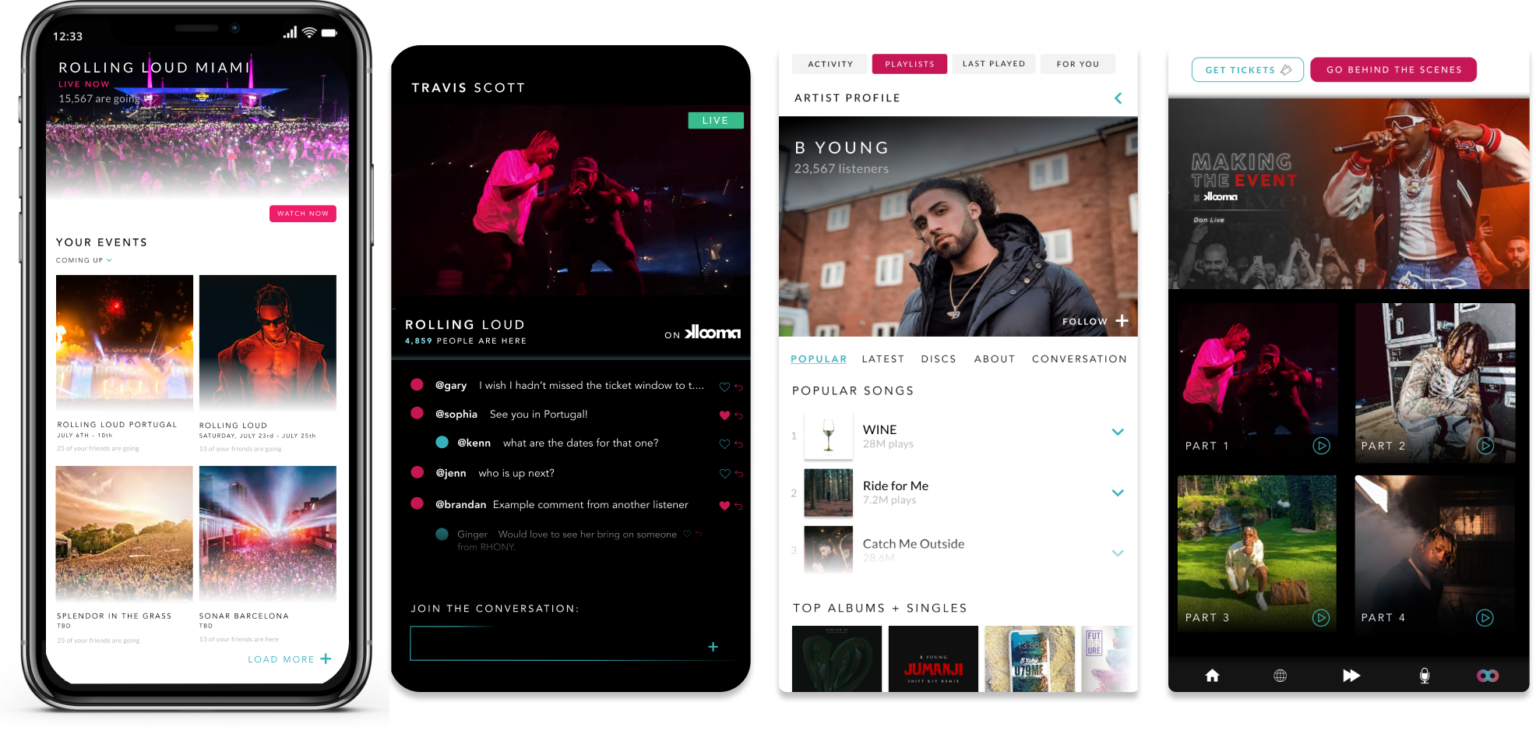The width and height of the screenshot is (1536, 738).
Task: Open the Rolling Loud Portugal event thumbnail
Action: click(x=124, y=343)
